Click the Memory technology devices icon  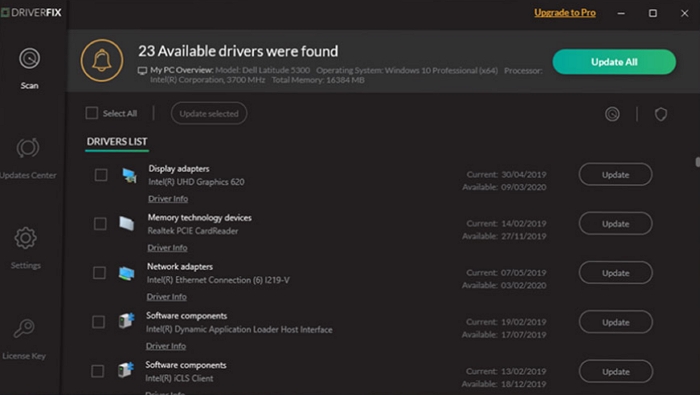127,224
